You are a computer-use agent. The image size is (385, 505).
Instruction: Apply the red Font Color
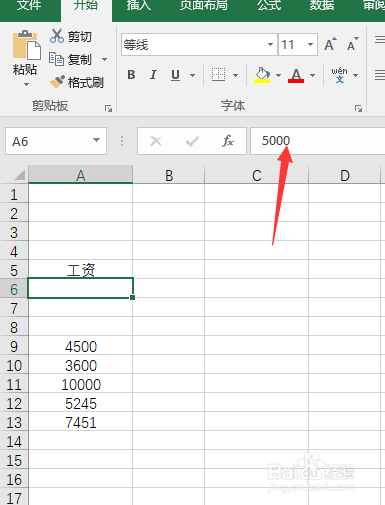tap(296, 75)
